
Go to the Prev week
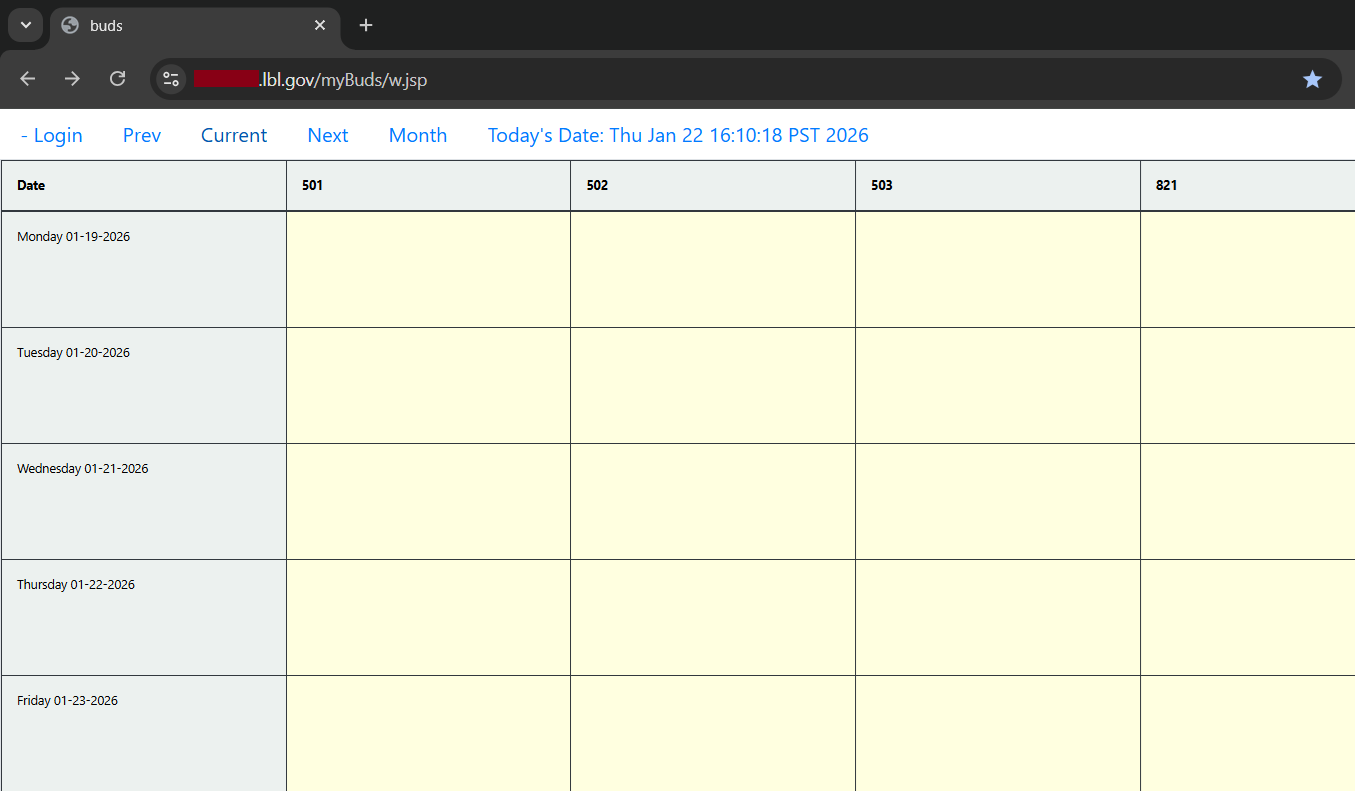pyautogui.click(x=142, y=136)
